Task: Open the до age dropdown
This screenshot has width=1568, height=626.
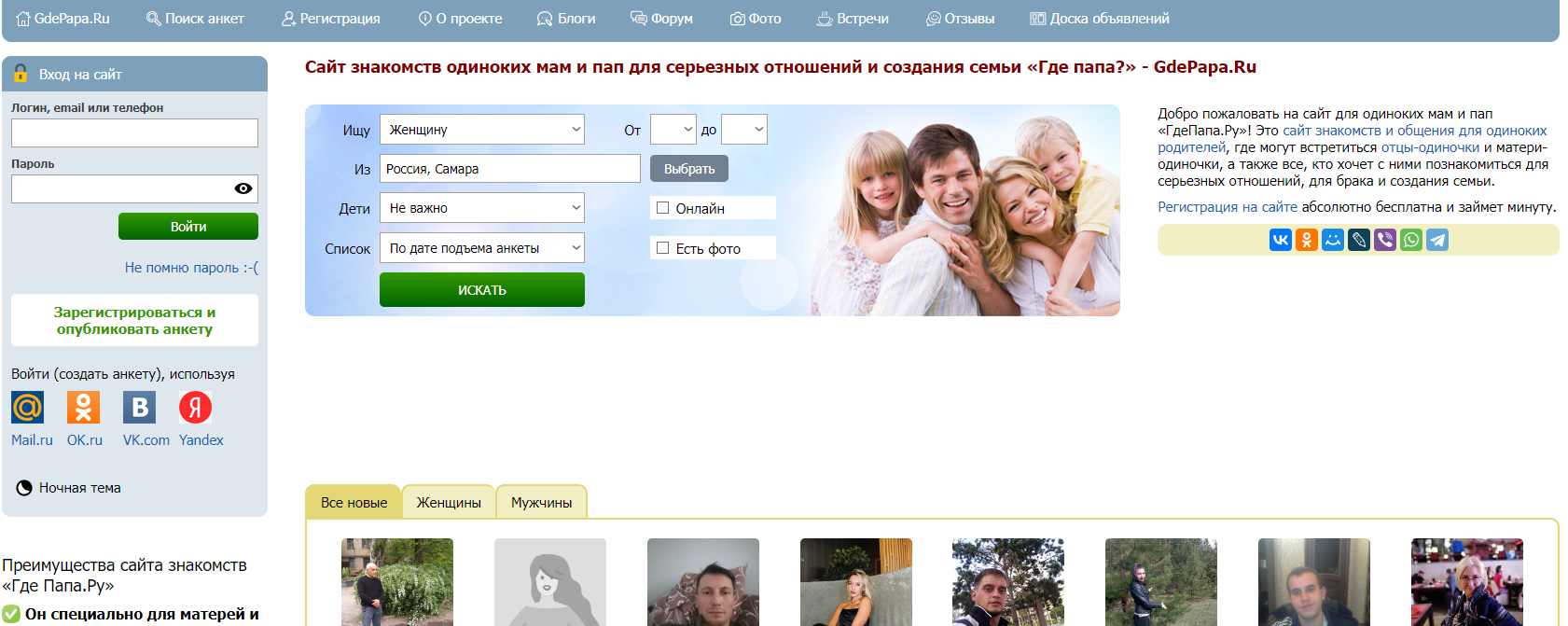Action: pyautogui.click(x=744, y=129)
